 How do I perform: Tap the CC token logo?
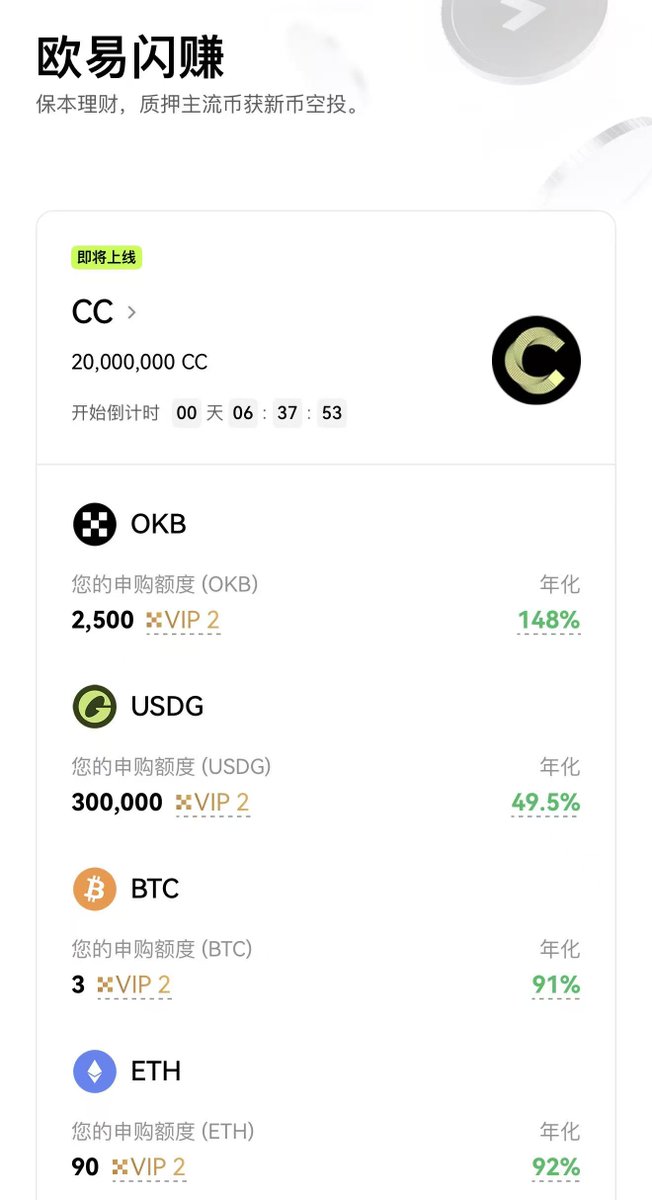tap(536, 360)
